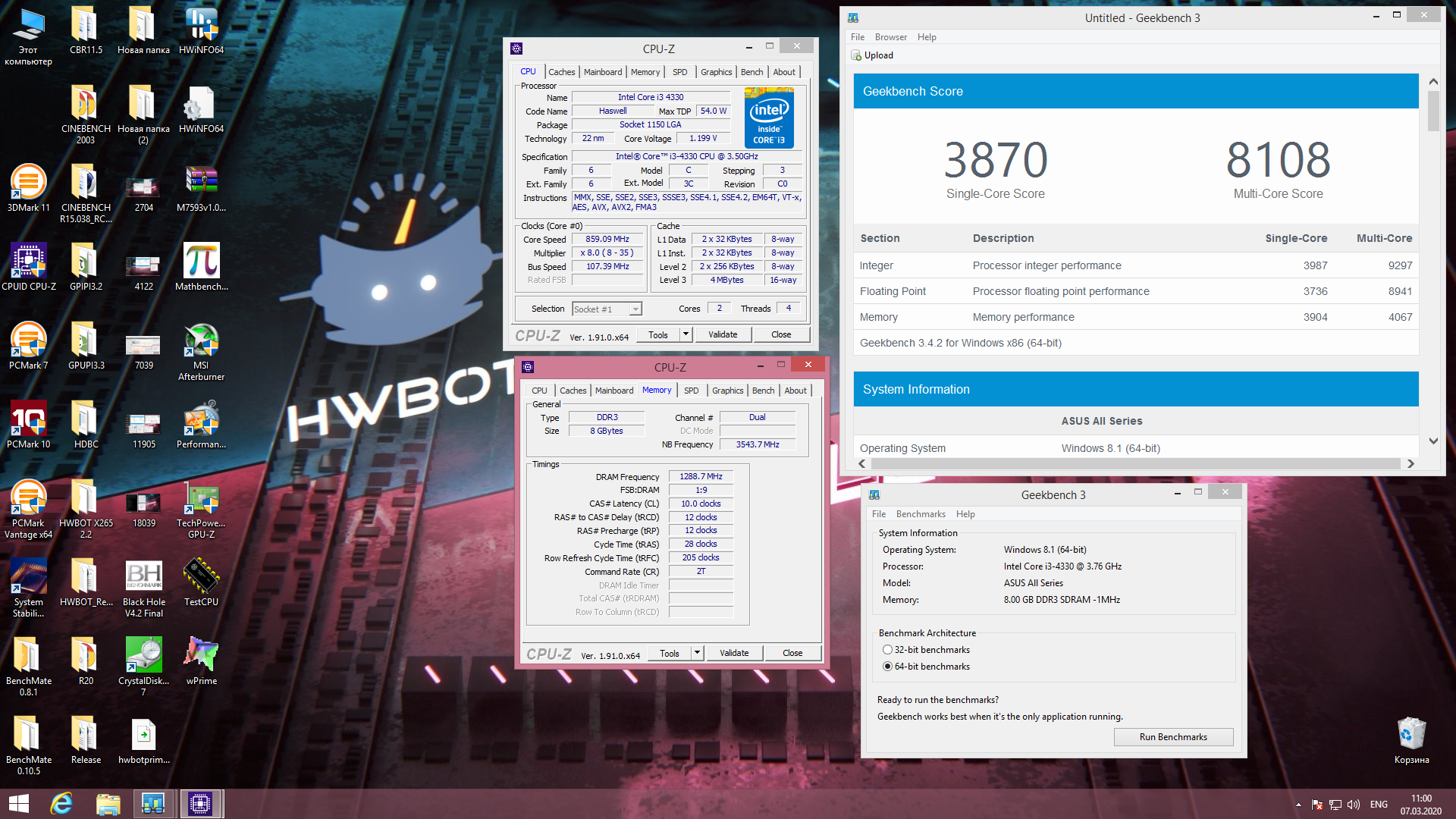
Task: Click the Integer row in Geekbench table
Action: pyautogui.click(x=1135, y=265)
